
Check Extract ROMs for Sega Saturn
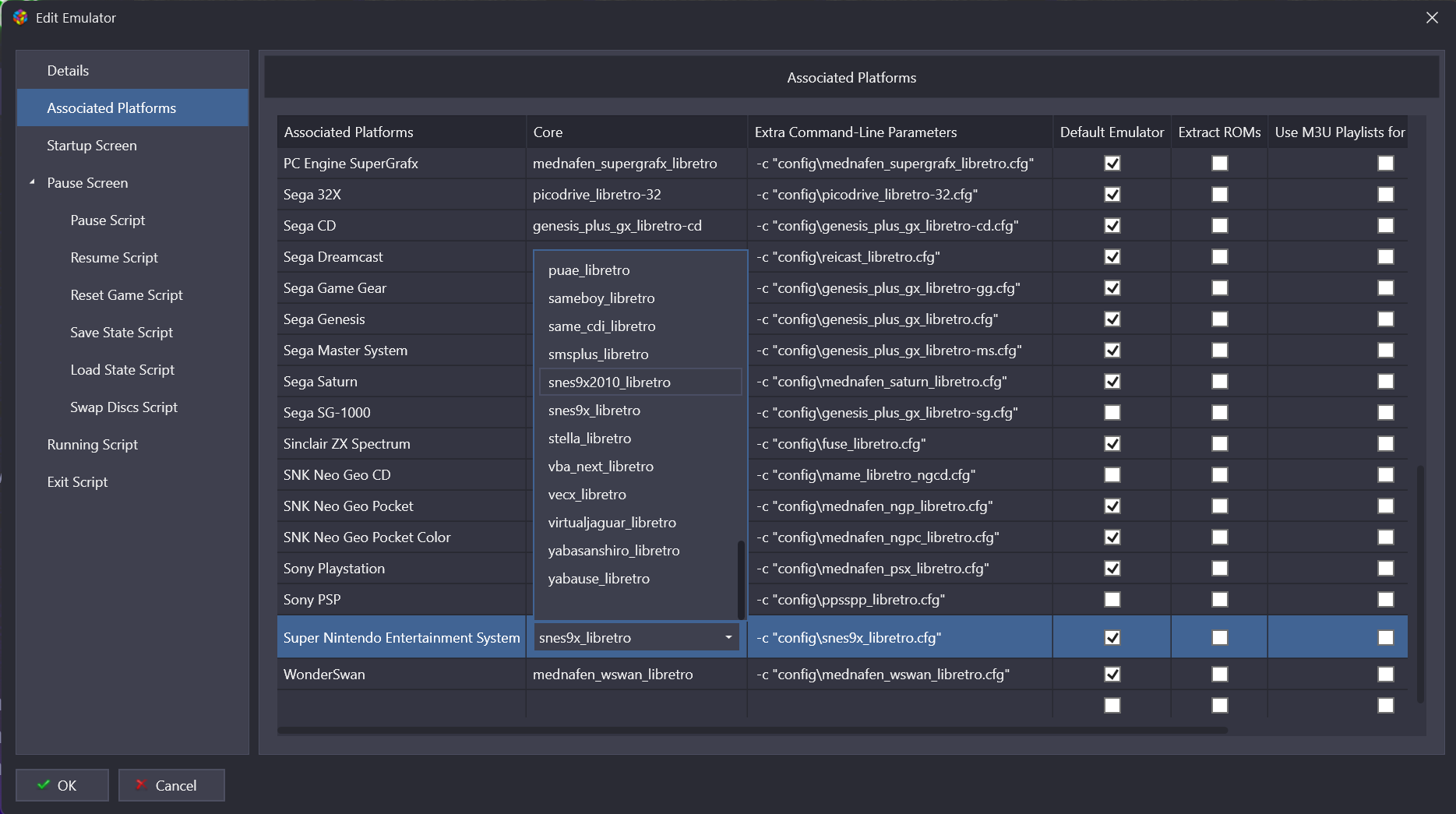(x=1220, y=382)
